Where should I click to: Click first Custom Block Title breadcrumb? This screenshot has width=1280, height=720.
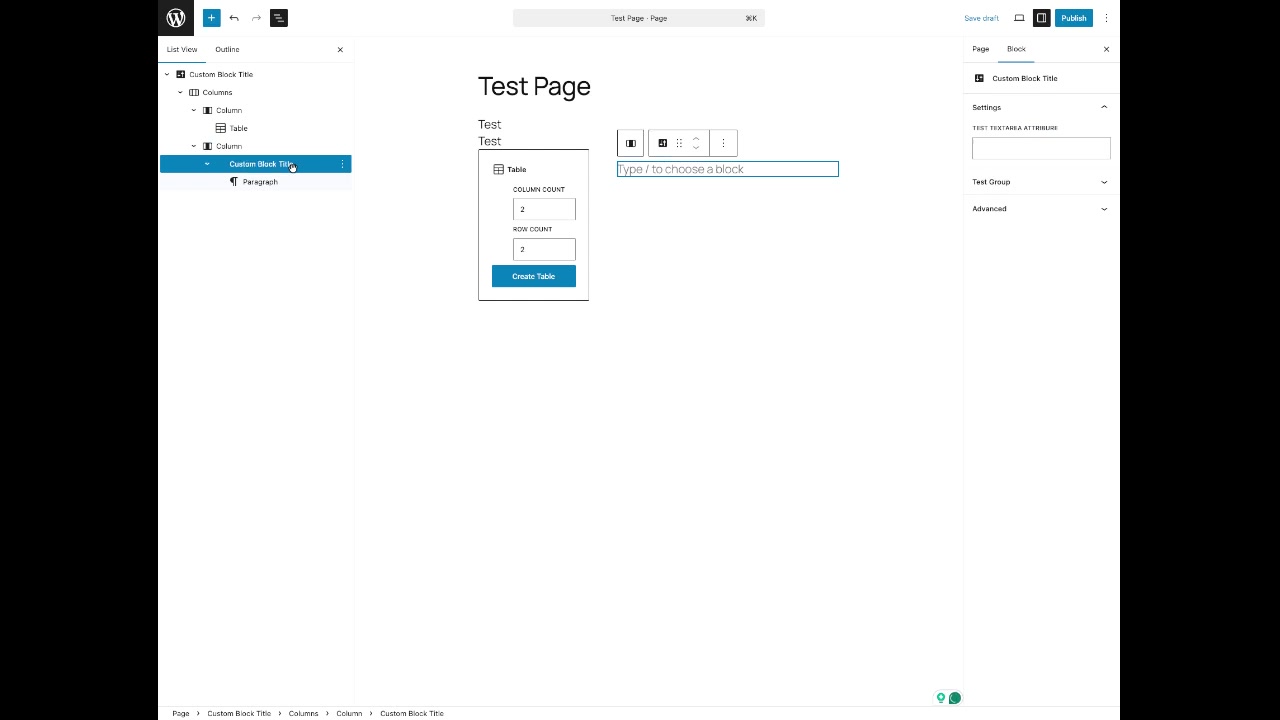coord(239,713)
